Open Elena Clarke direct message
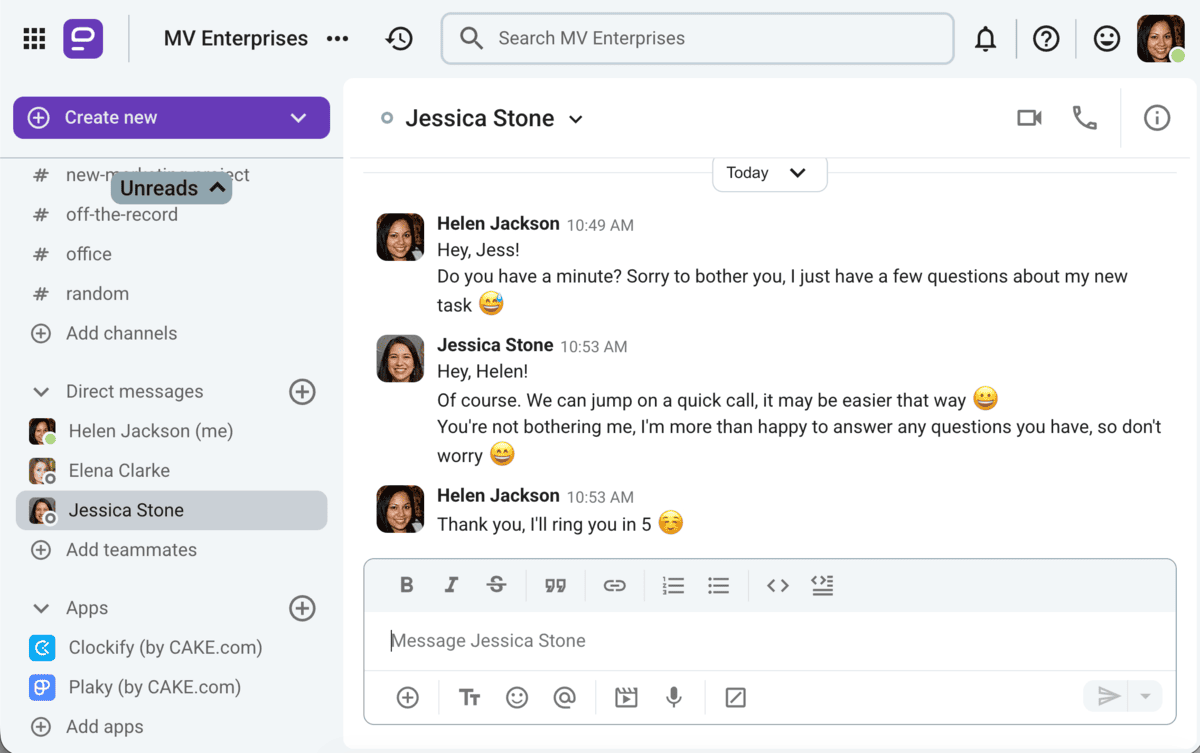The width and height of the screenshot is (1200, 753). tap(119, 470)
